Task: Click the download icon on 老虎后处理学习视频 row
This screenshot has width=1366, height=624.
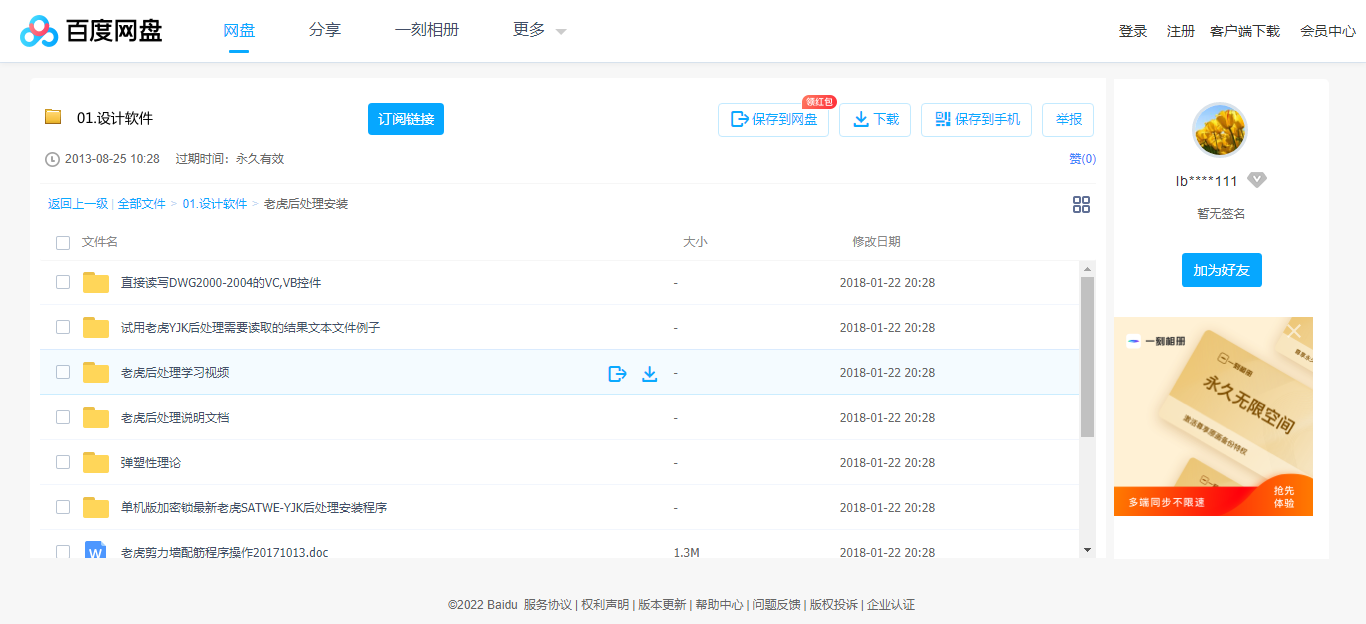Action: pyautogui.click(x=650, y=372)
